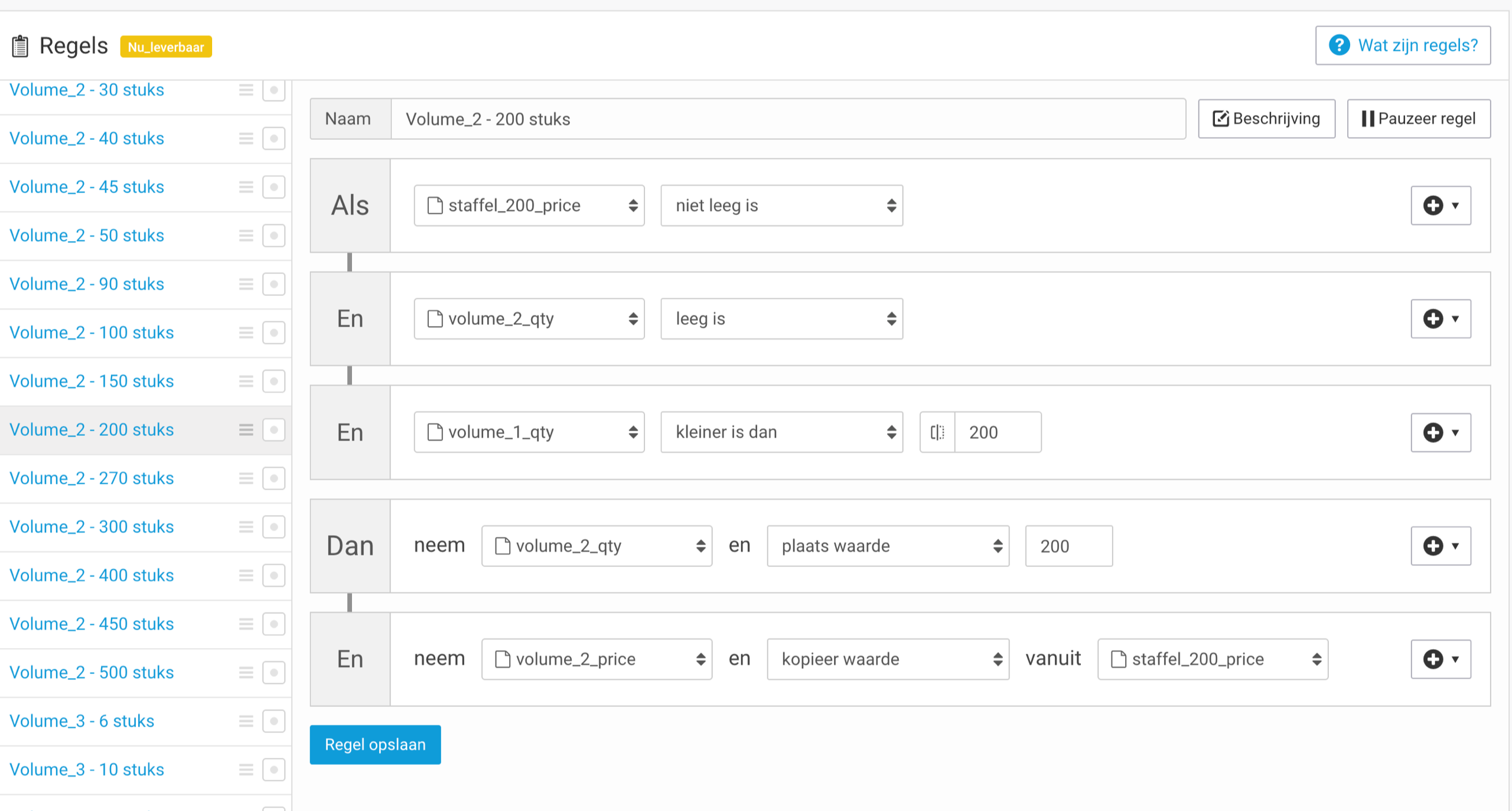Click the drag handle for Volume_2 - 50 stuks
Screen dimensions: 1512x811
[x=246, y=236]
